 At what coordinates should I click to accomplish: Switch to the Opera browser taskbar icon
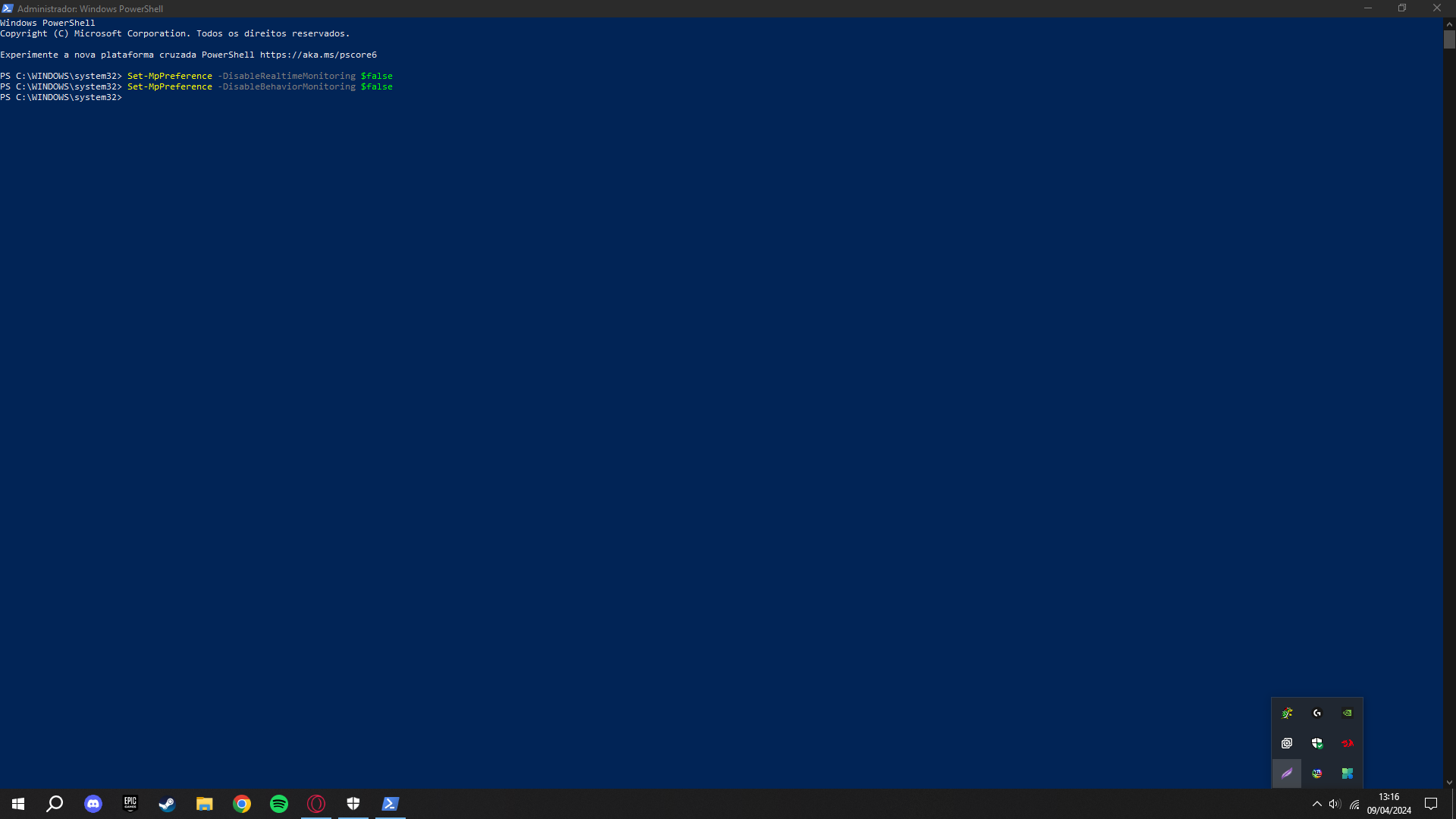[x=316, y=804]
